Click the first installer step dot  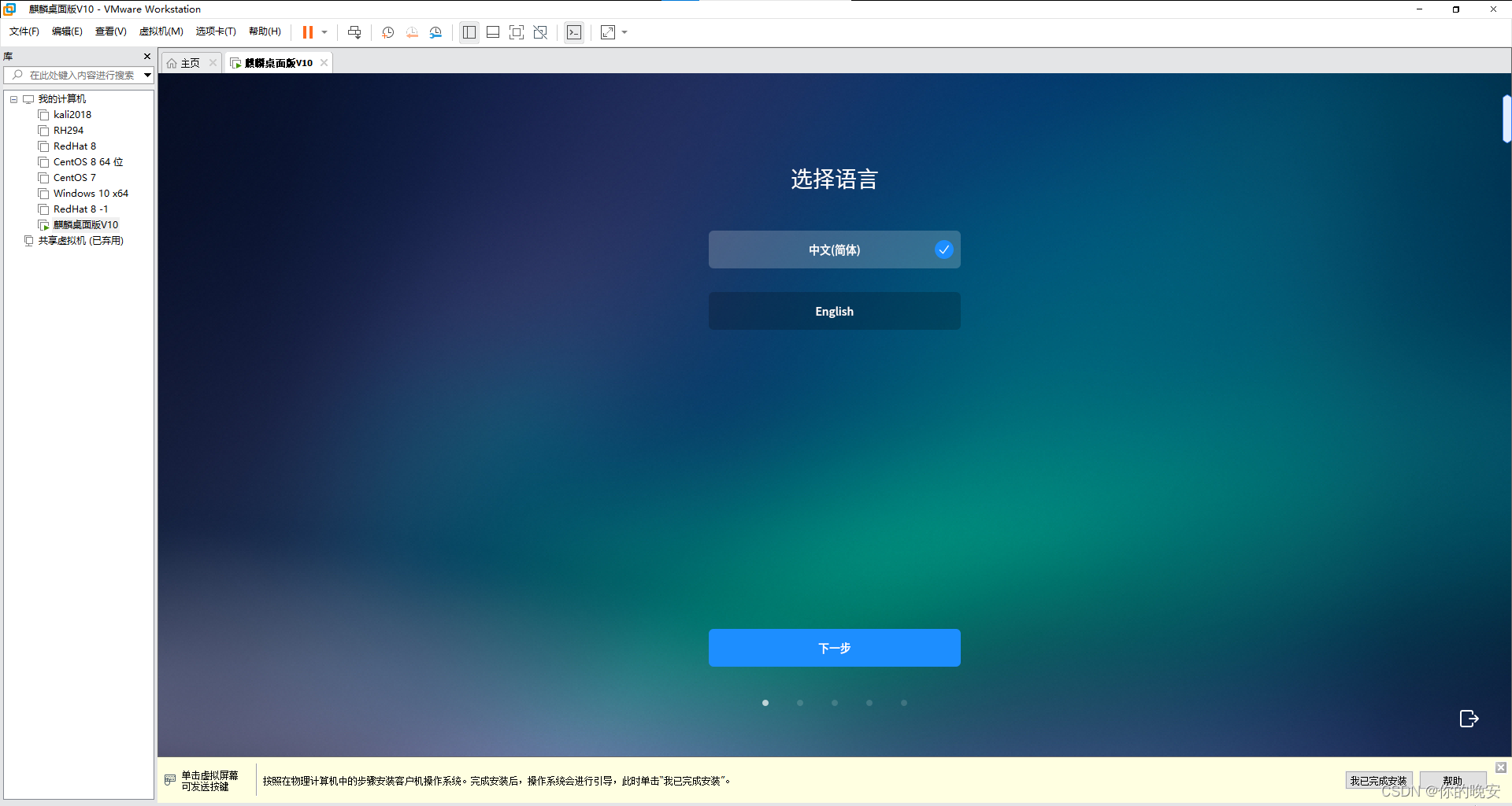click(765, 703)
